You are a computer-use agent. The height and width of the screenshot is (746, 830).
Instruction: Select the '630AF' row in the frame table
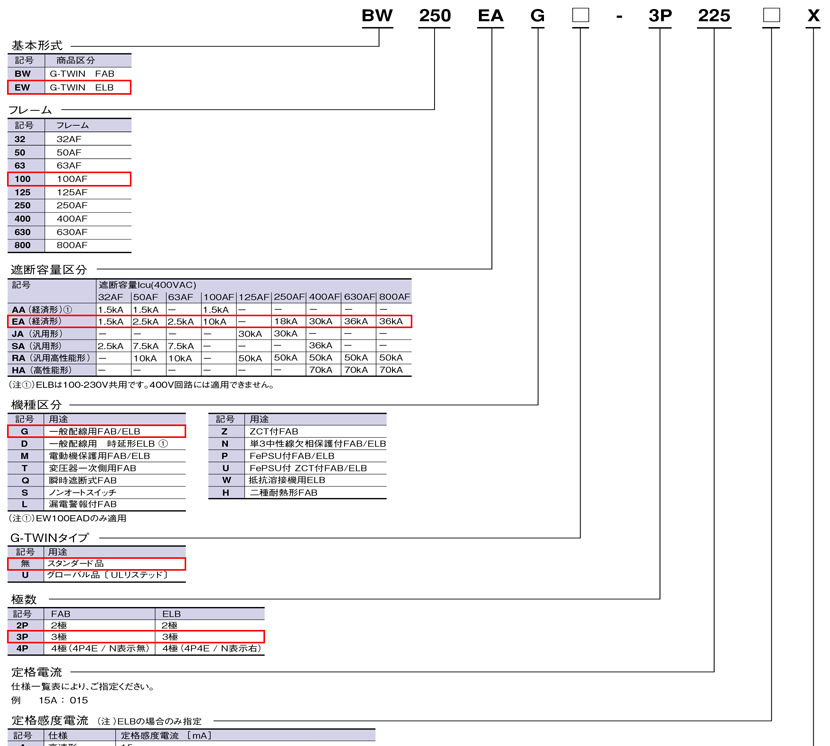tap(69, 232)
